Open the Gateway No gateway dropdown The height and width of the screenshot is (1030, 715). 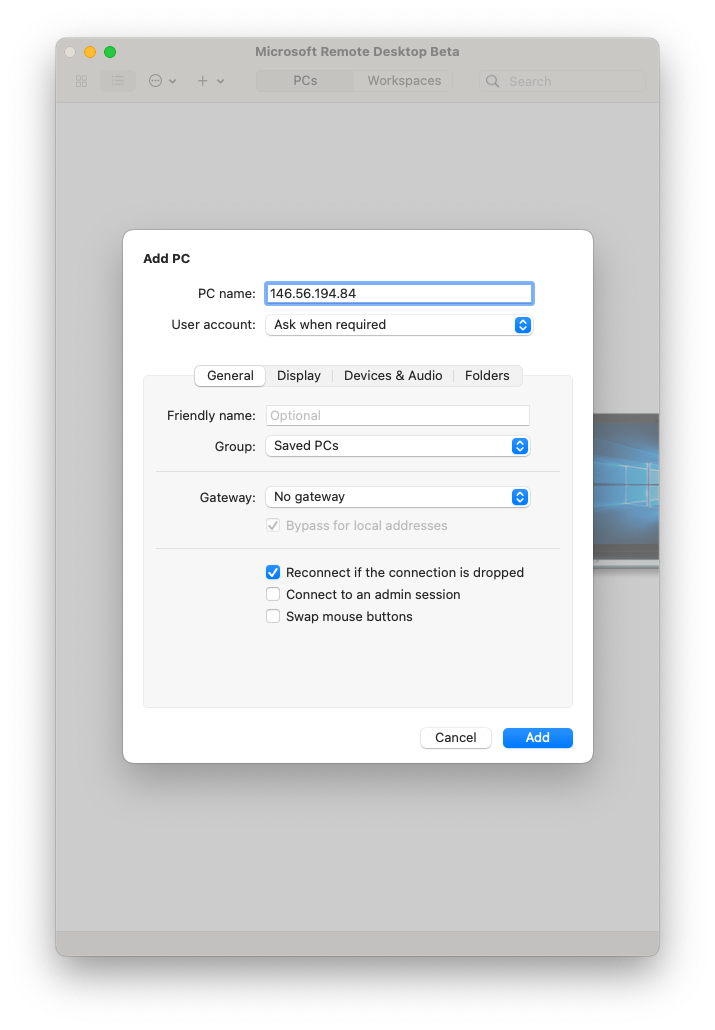coord(398,497)
